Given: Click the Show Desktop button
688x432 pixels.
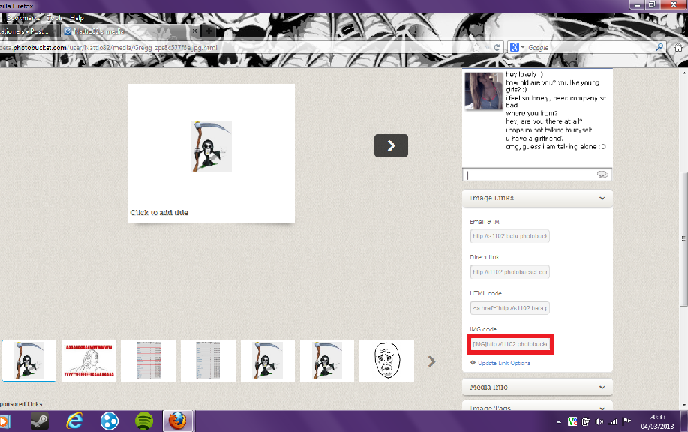Looking at the screenshot, I should tap(684, 421).
